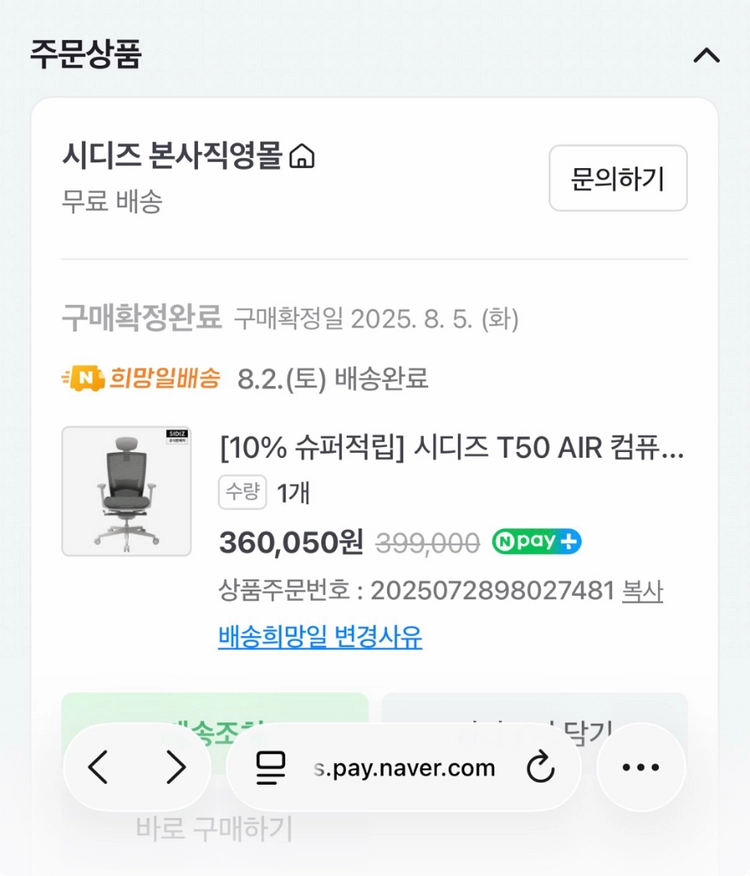Collapse the 주문상품 section chevron
The width and height of the screenshot is (750, 876).
(706, 55)
